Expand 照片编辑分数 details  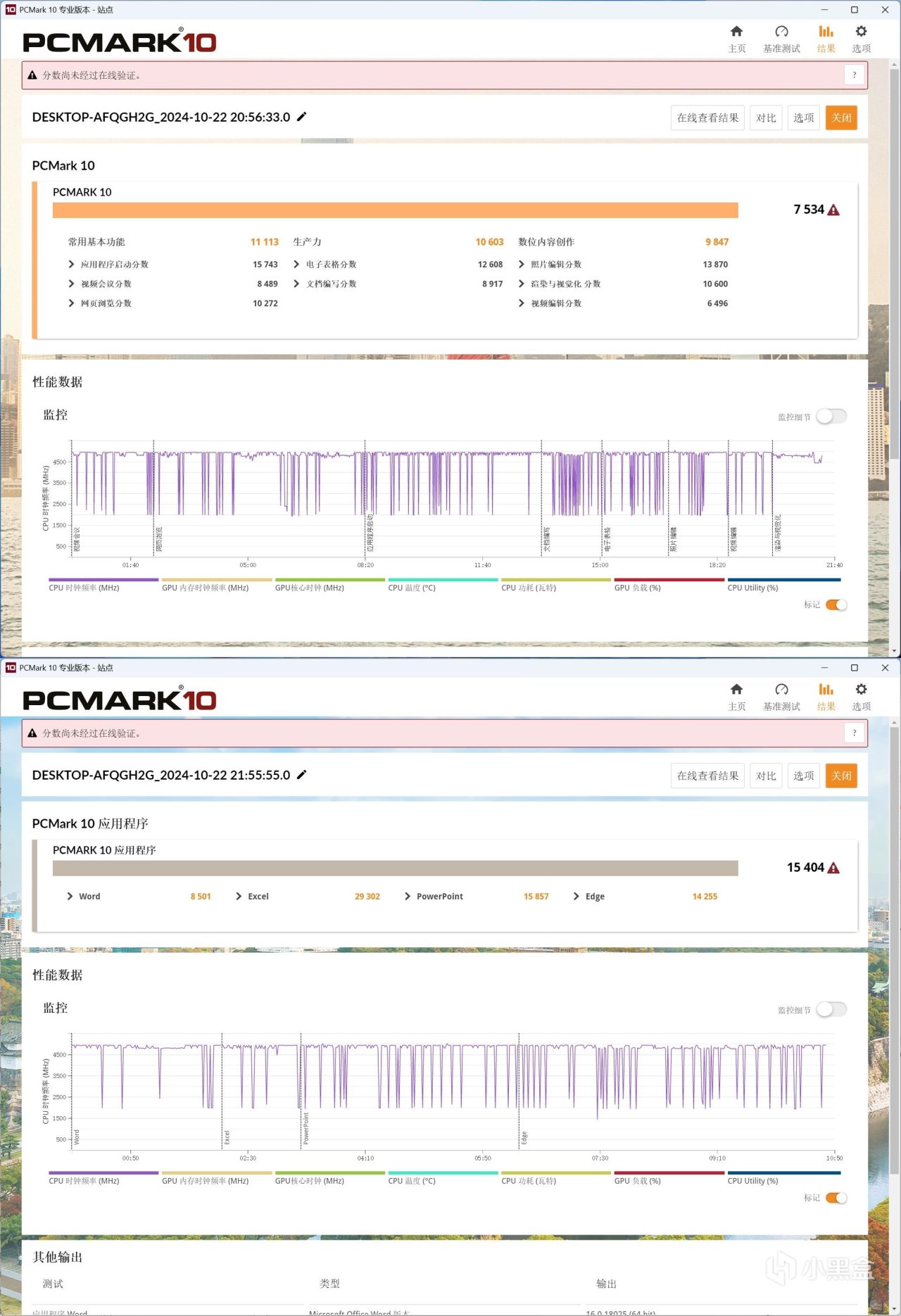click(x=521, y=265)
